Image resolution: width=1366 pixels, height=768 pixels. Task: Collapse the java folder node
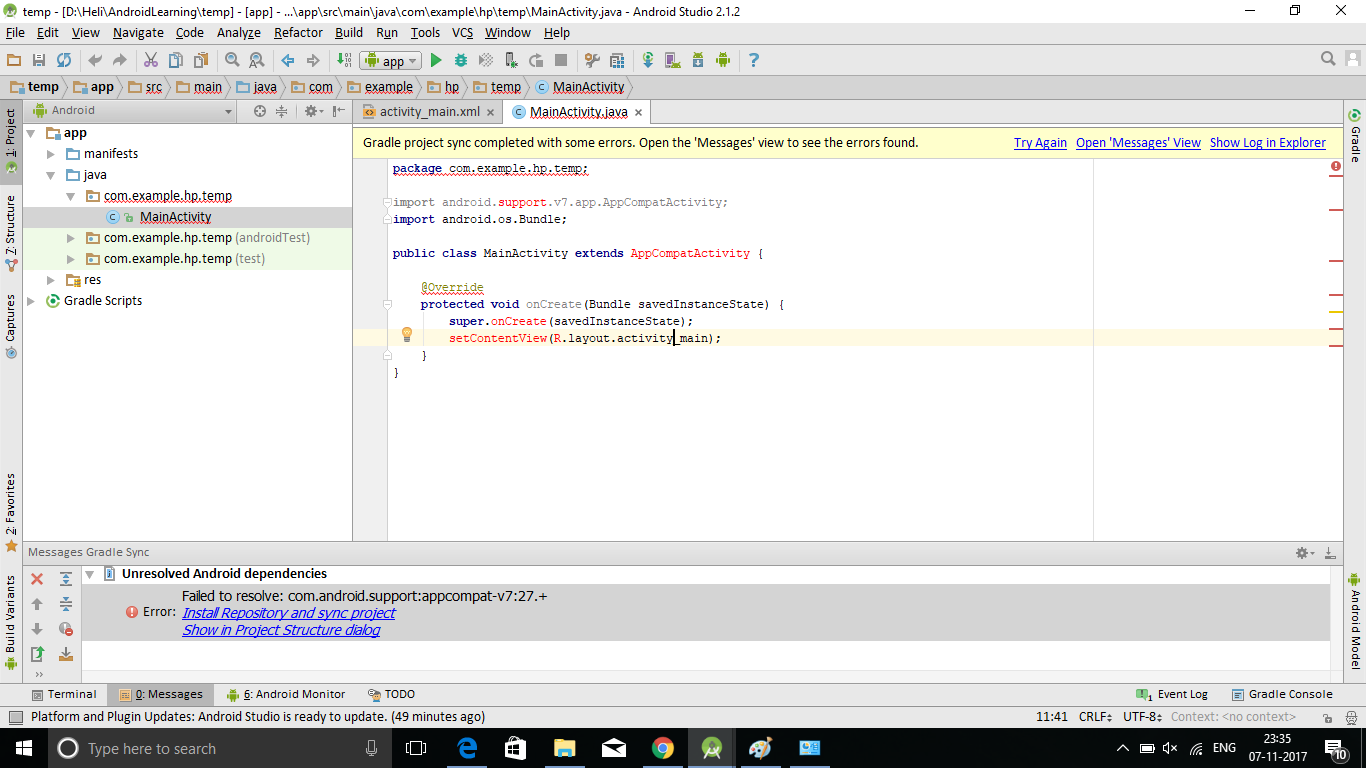pyautogui.click(x=51, y=175)
